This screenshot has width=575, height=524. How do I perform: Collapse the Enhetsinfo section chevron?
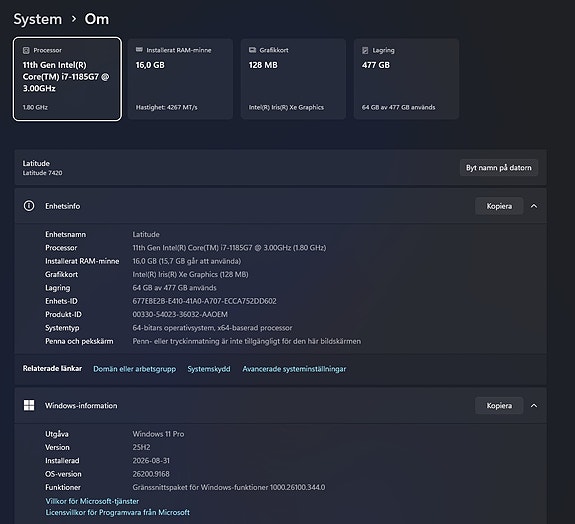click(534, 206)
